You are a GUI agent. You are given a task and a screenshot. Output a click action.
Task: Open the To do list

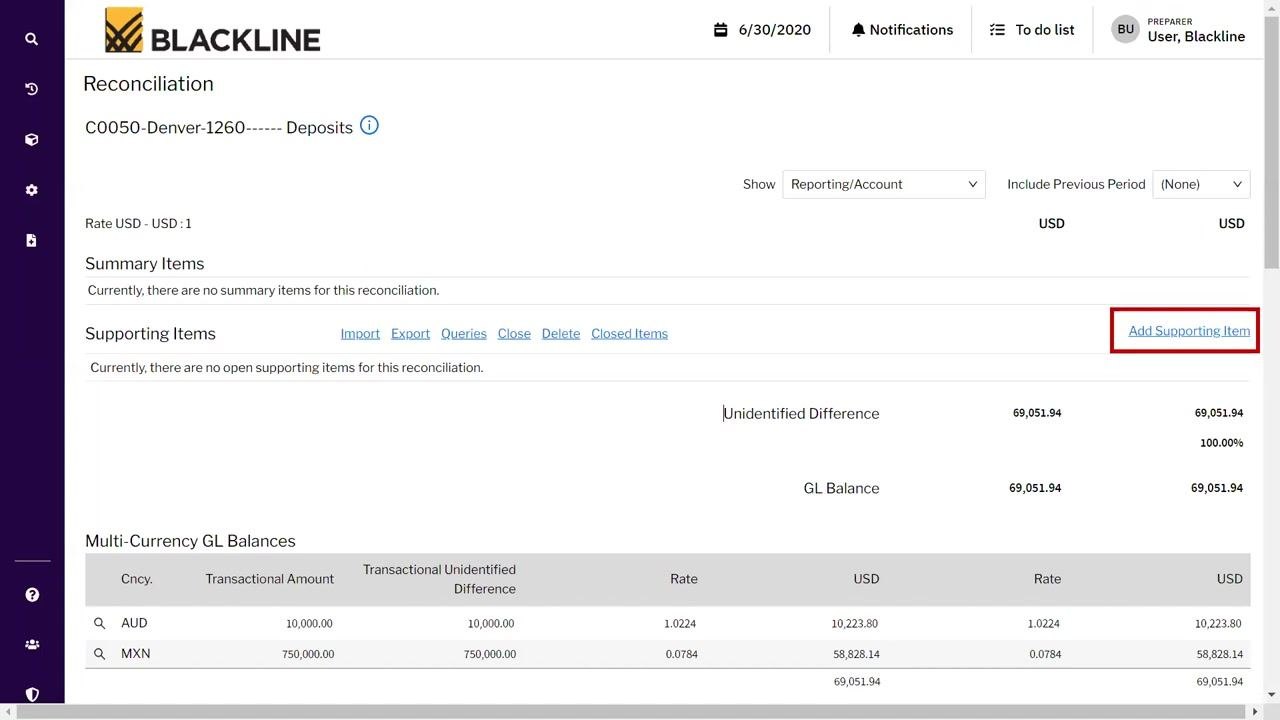(1032, 30)
